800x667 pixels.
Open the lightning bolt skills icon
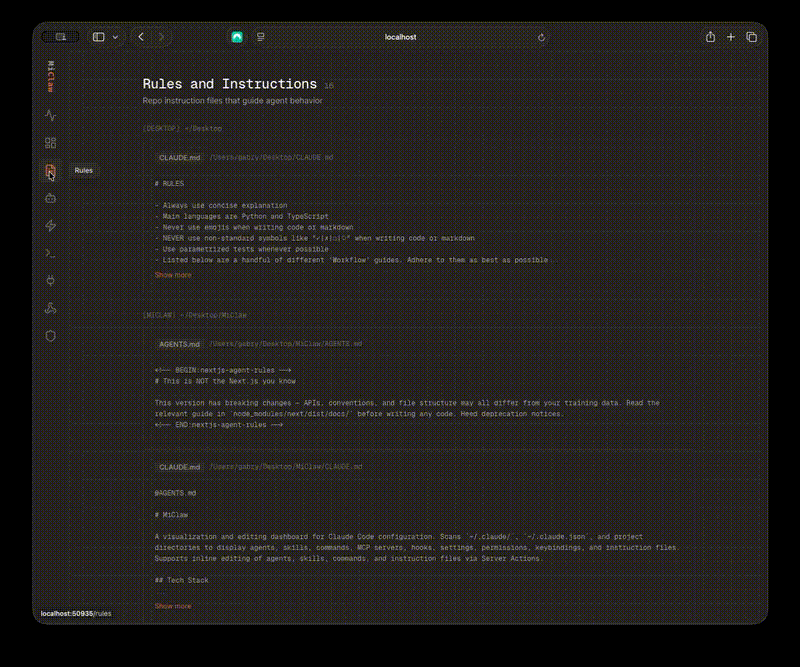pos(50,226)
